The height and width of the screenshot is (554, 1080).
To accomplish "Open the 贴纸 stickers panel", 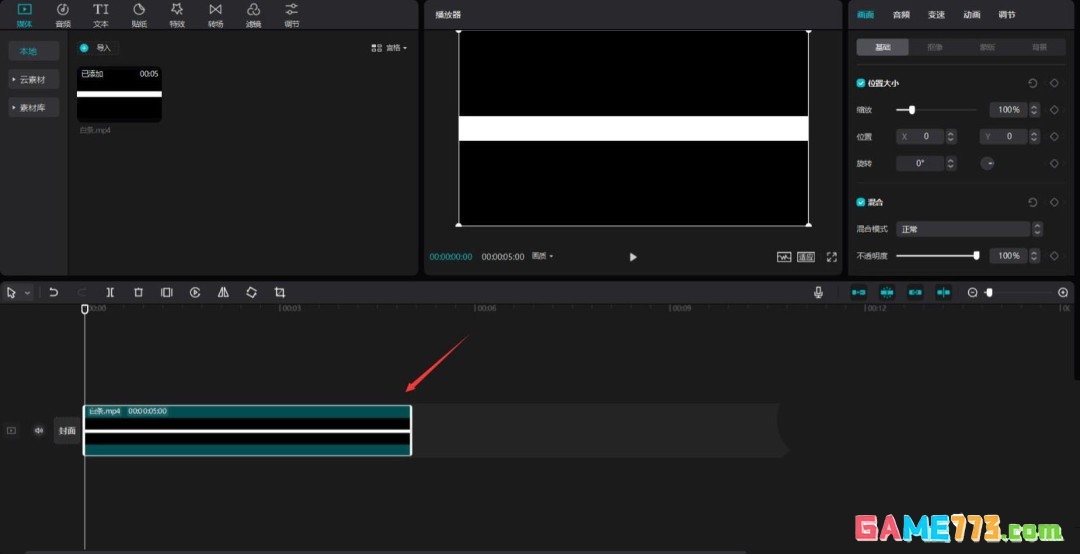I will click(139, 14).
